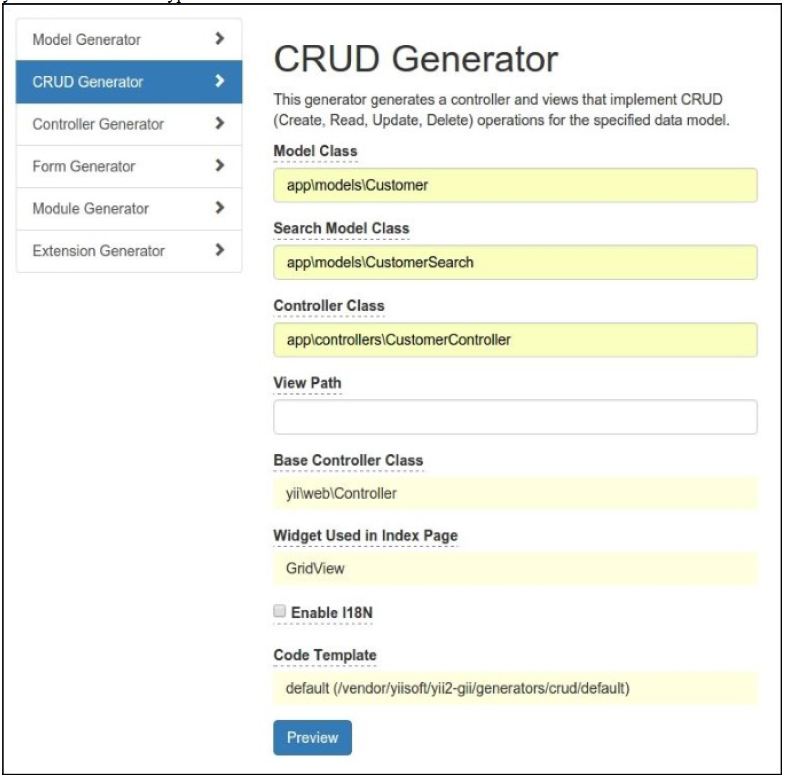The height and width of the screenshot is (777, 785).
Task: Go to Controller Generator in sidebar
Action: (129, 124)
